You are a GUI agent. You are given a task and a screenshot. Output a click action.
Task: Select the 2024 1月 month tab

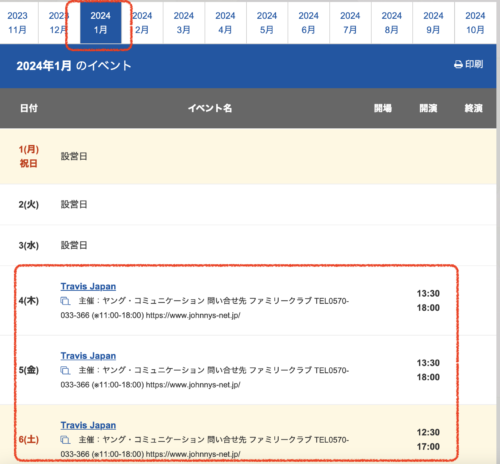pos(100,23)
